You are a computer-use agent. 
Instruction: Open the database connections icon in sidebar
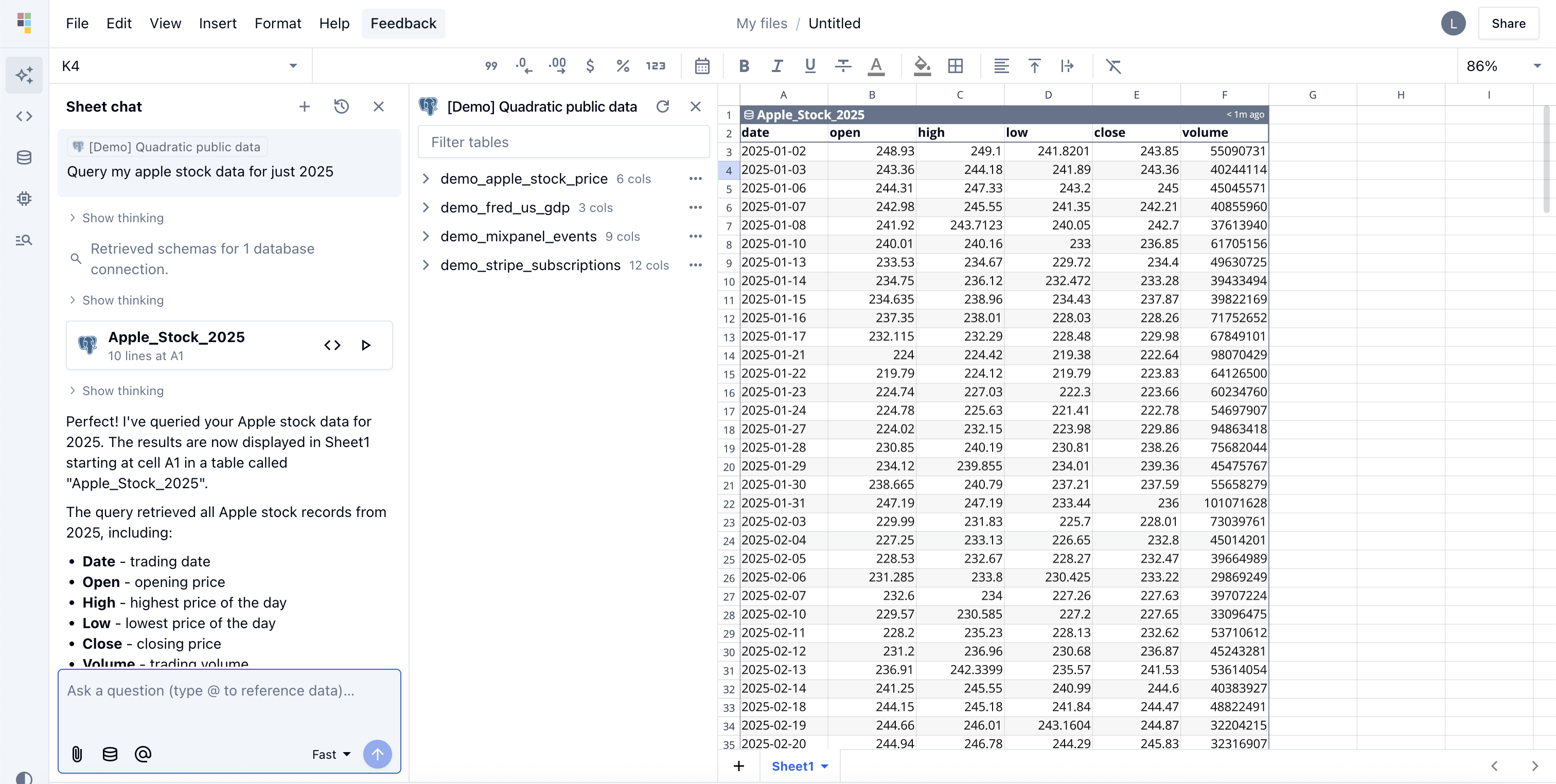[24, 157]
